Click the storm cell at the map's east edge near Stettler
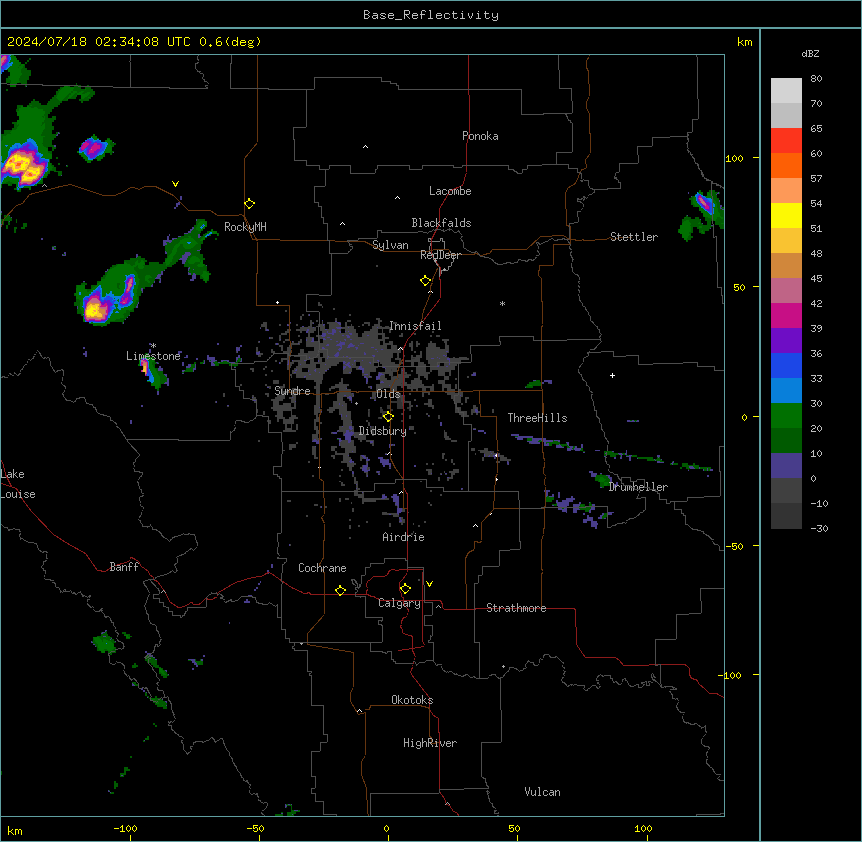 point(704,202)
